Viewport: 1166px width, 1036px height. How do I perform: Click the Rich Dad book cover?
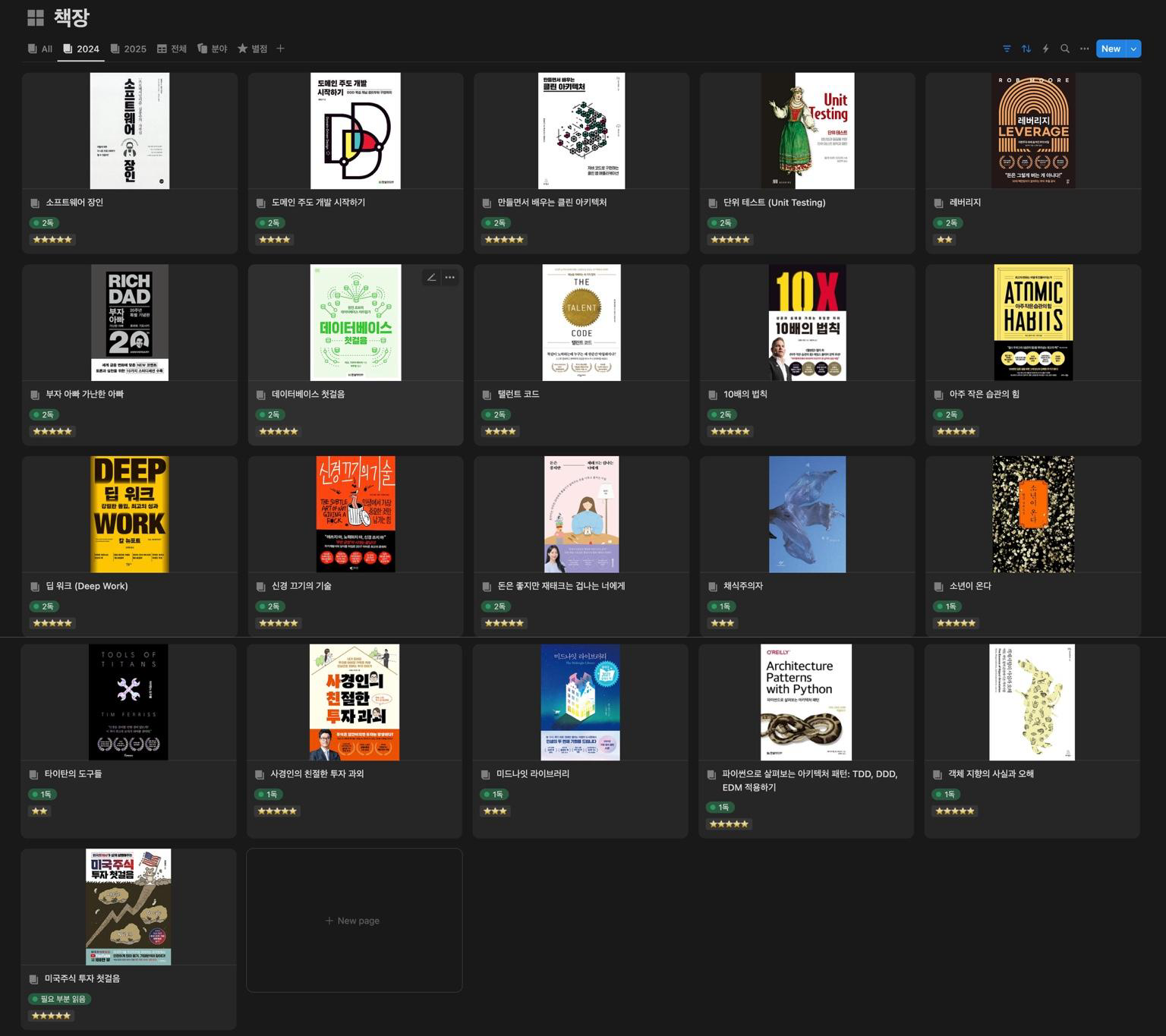[x=130, y=323]
